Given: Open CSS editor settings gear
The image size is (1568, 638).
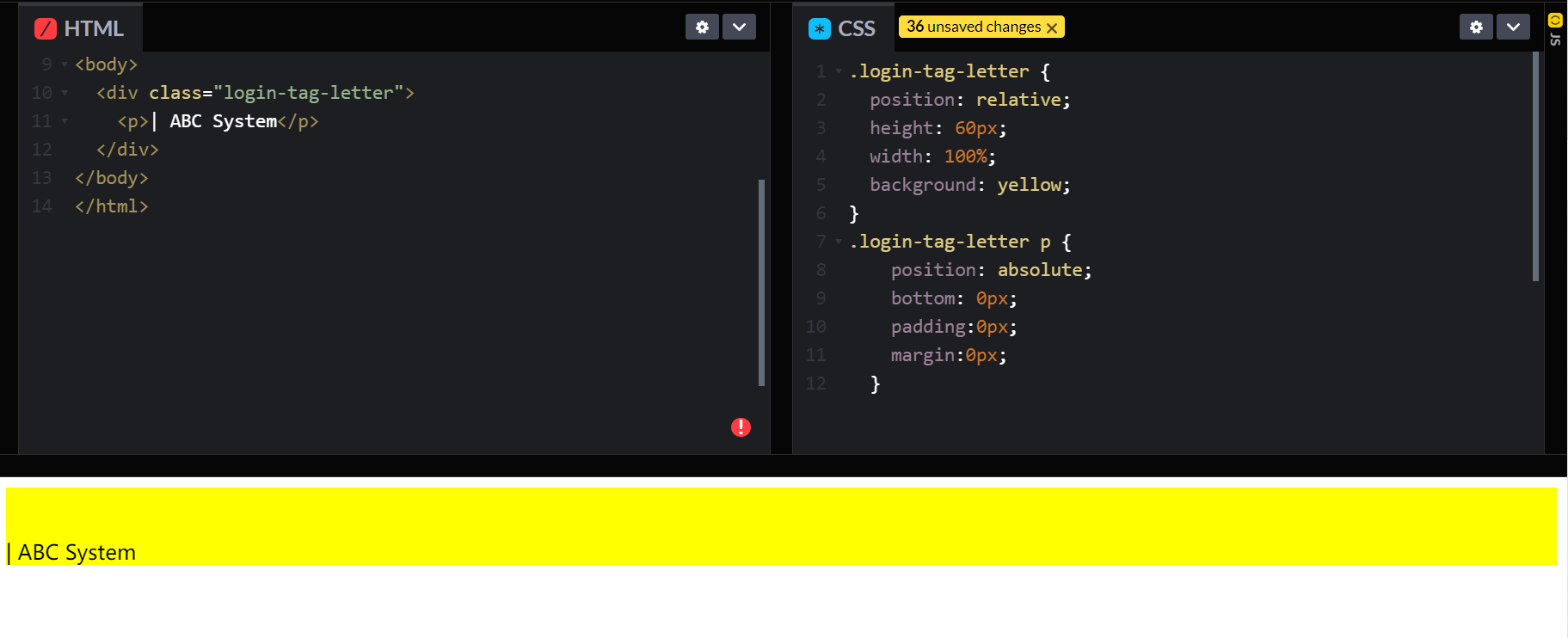Looking at the screenshot, I should click(x=1476, y=27).
